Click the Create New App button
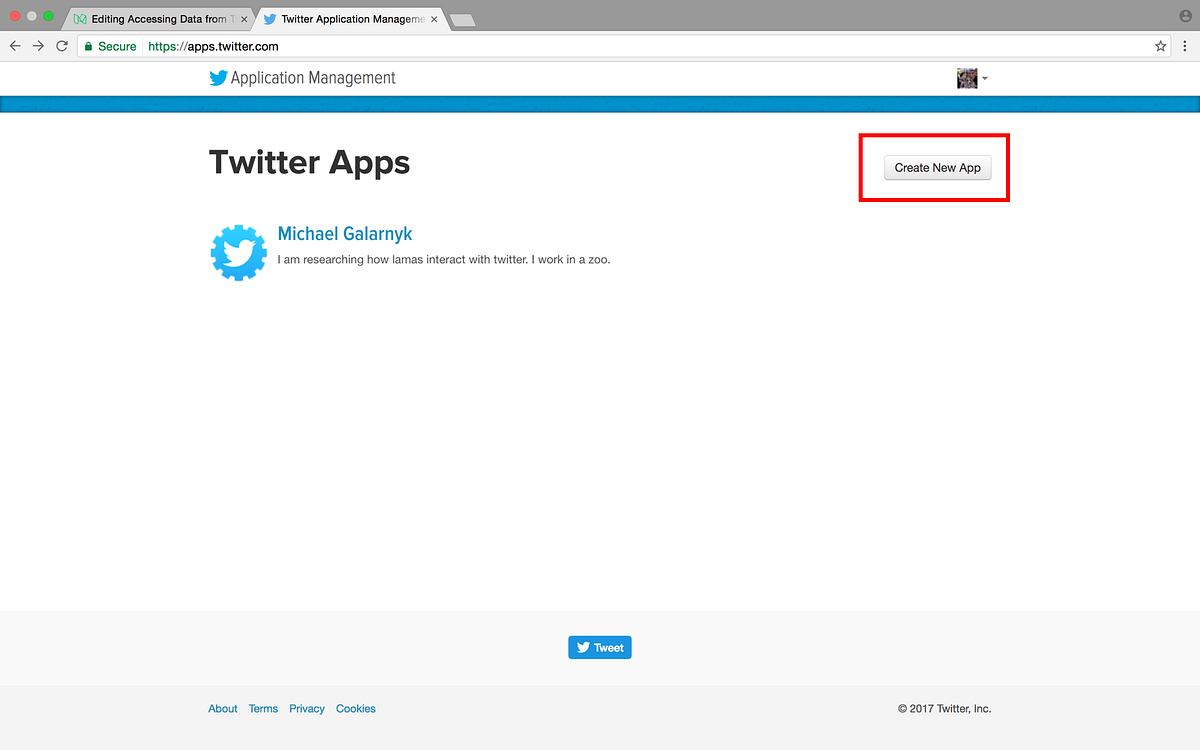The image size is (1200, 750). coord(937,167)
